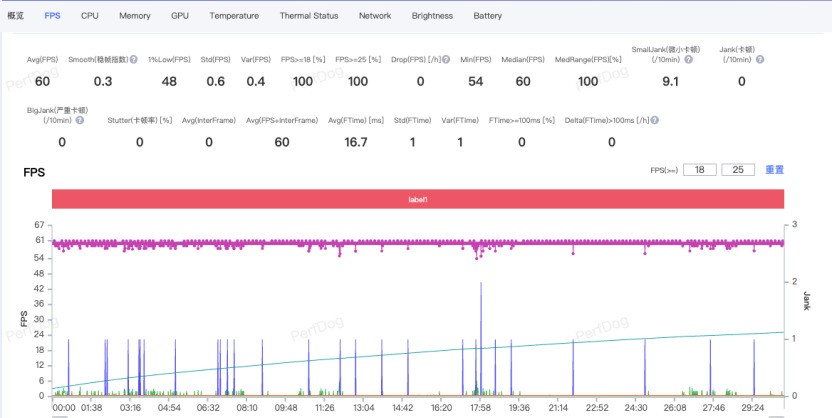This screenshot has height=418, width=832.
Task: Switch to the 概览 overview tab
Action: coord(15,16)
